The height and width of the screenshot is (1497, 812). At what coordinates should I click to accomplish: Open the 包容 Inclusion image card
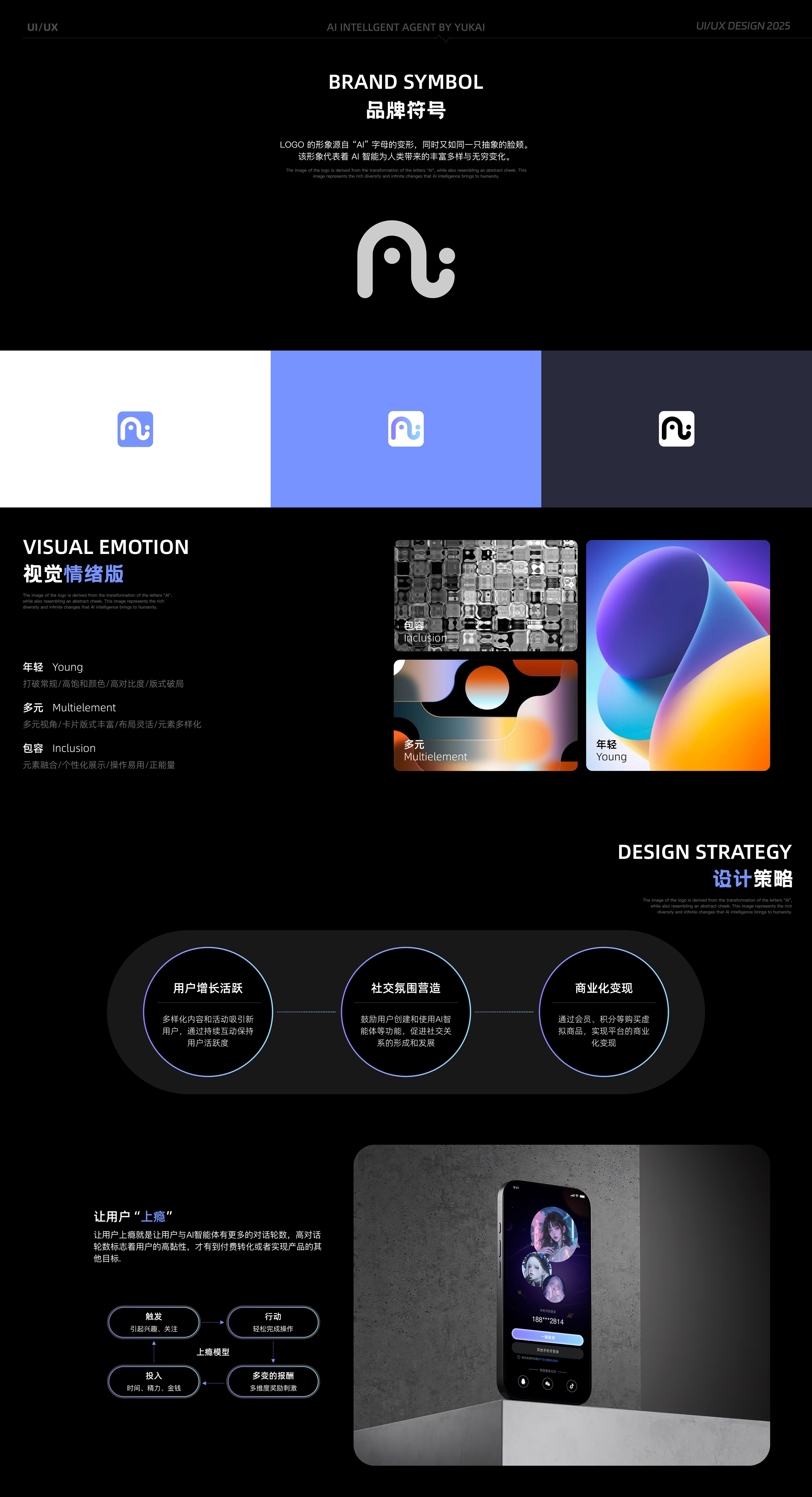[486, 596]
